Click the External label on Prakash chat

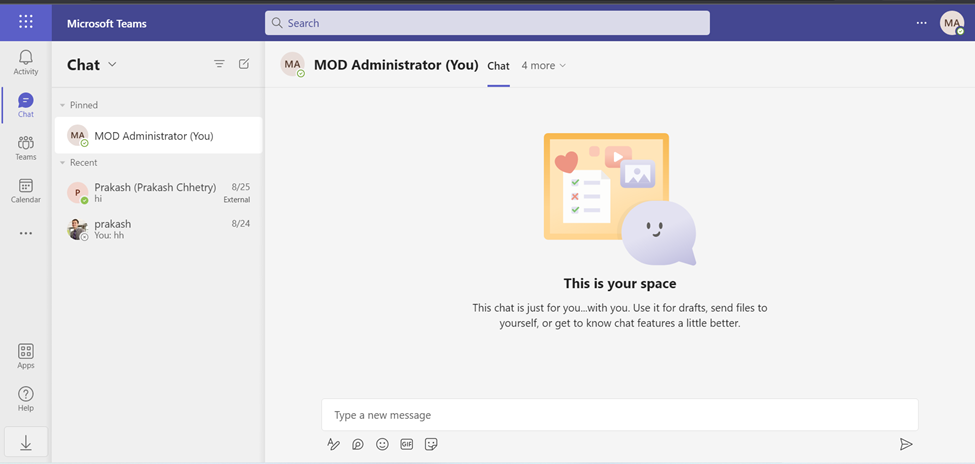click(x=237, y=200)
